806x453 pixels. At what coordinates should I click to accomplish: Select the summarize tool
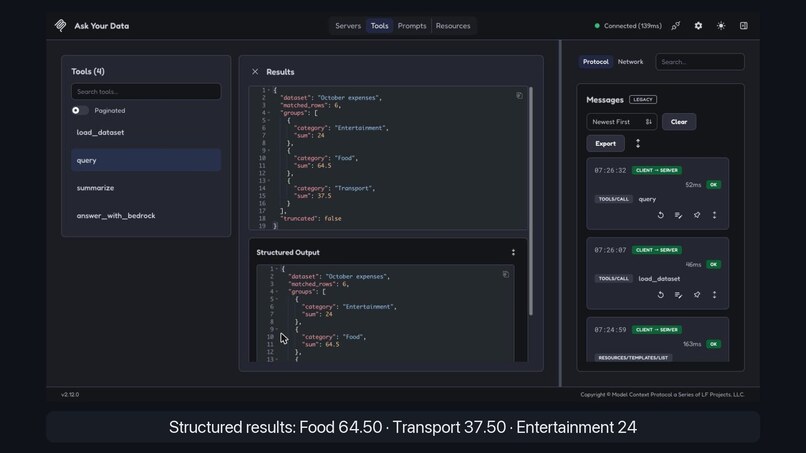pyautogui.click(x=146, y=188)
